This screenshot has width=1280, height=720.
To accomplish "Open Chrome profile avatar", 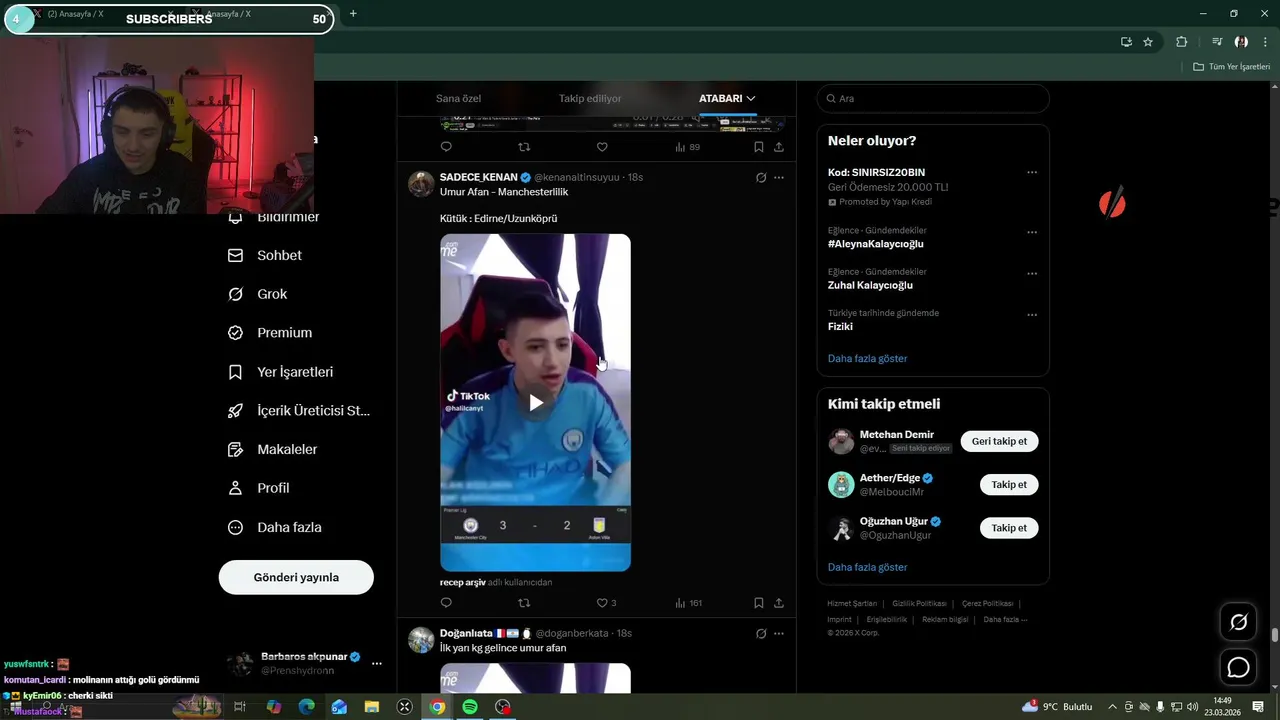I will pos(1241,42).
